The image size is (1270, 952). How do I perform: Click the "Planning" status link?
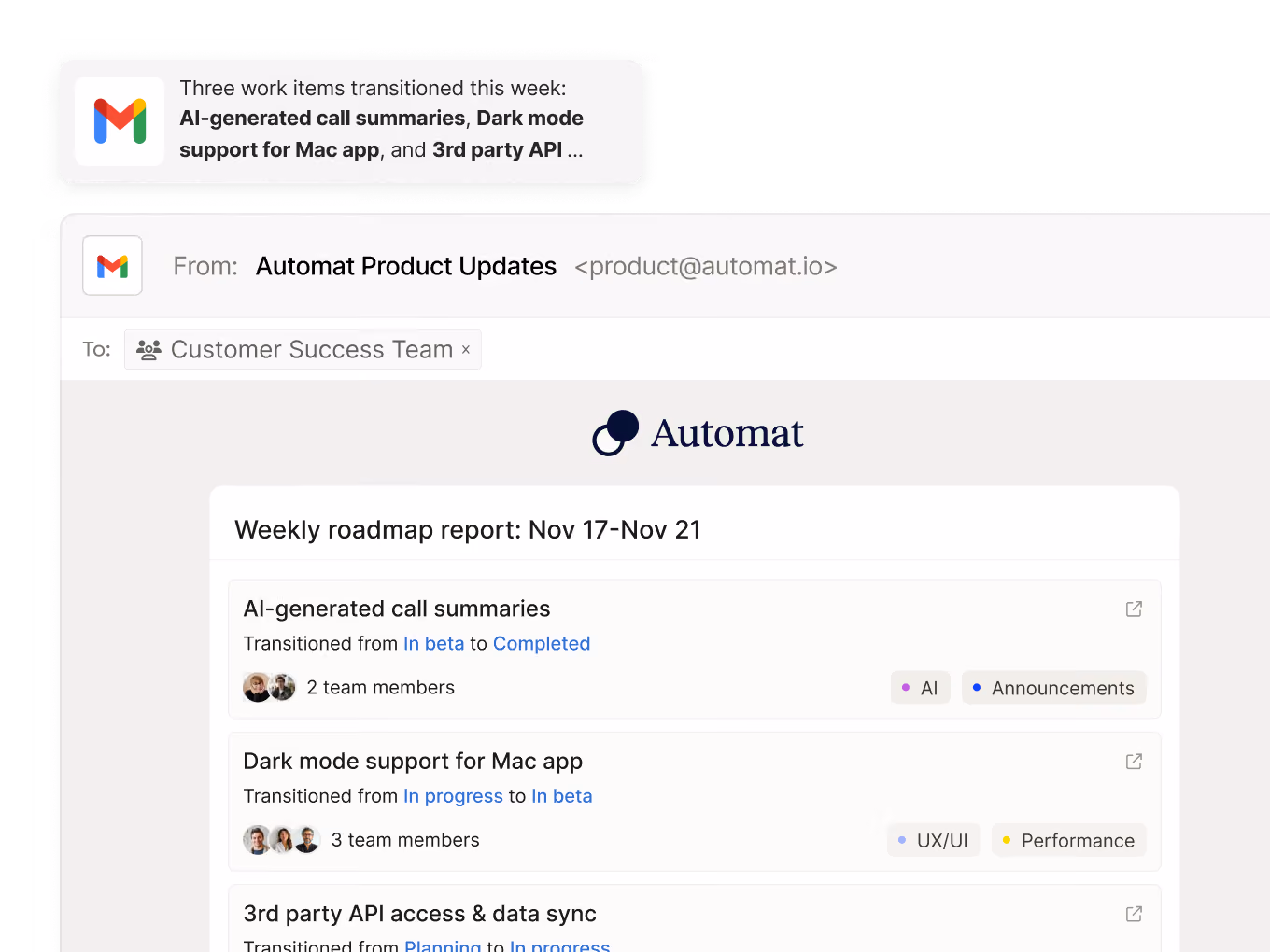(443, 946)
